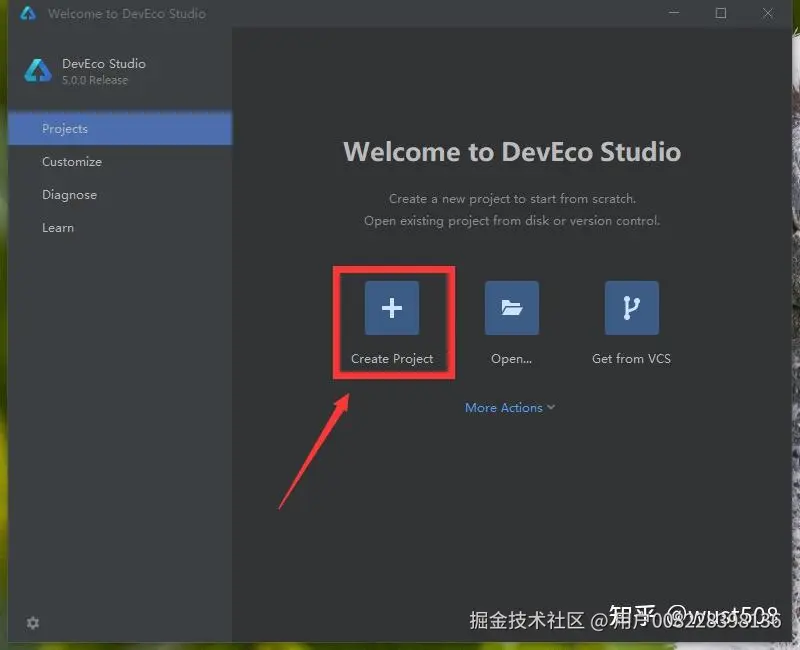Image resolution: width=800 pixels, height=650 pixels.
Task: Click the Create Project label
Action: 392,359
